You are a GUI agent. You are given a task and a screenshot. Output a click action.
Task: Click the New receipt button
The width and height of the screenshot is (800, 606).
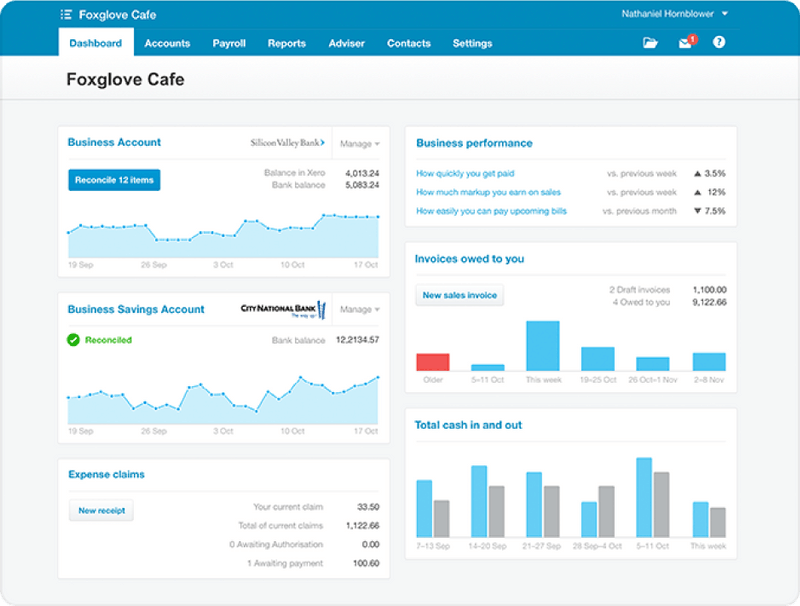[x=100, y=510]
